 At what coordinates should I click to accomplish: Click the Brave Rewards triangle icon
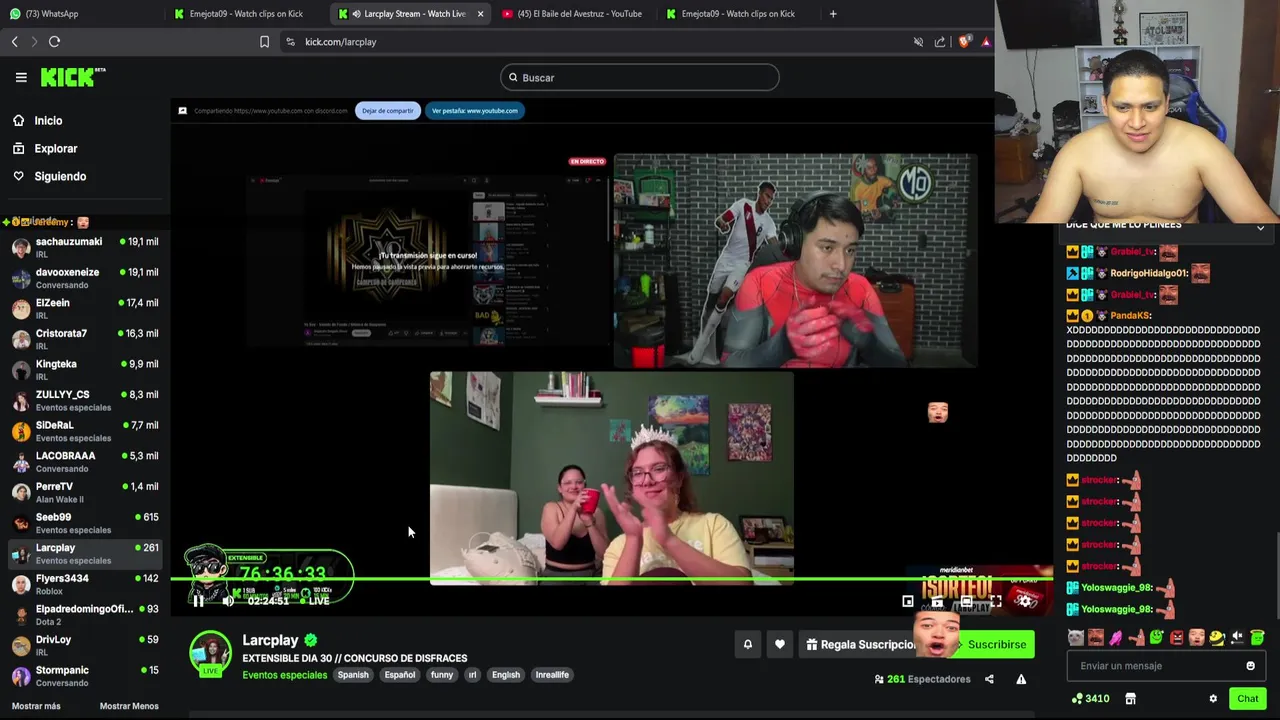[986, 41]
